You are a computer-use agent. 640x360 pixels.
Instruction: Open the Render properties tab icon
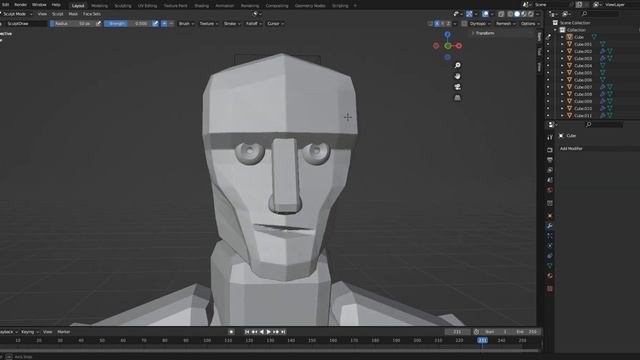click(x=550, y=150)
